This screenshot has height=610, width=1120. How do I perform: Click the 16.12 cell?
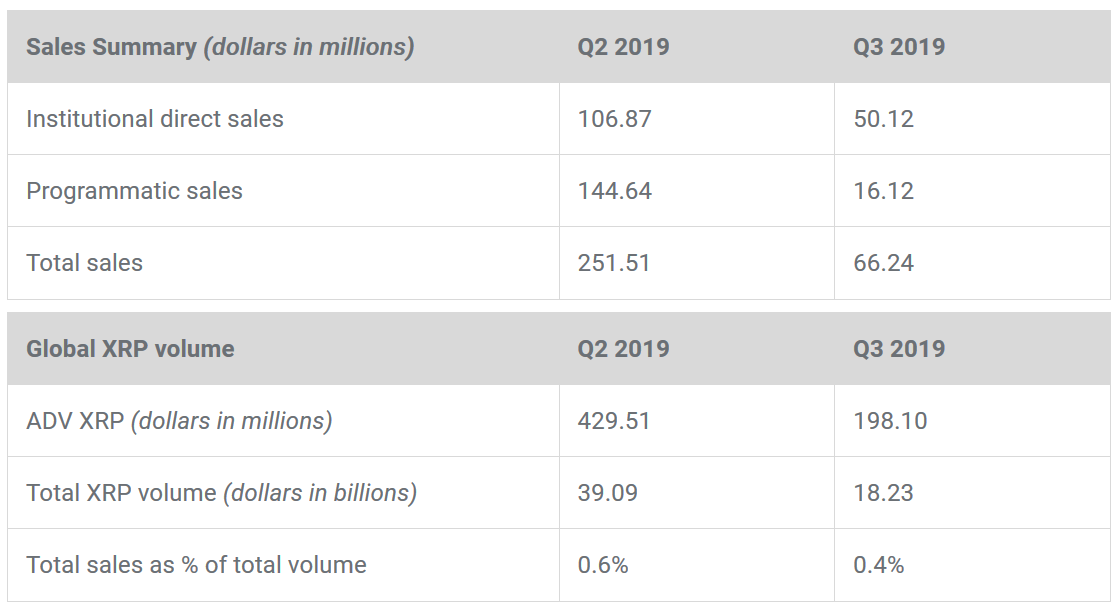pyautogui.click(x=883, y=191)
